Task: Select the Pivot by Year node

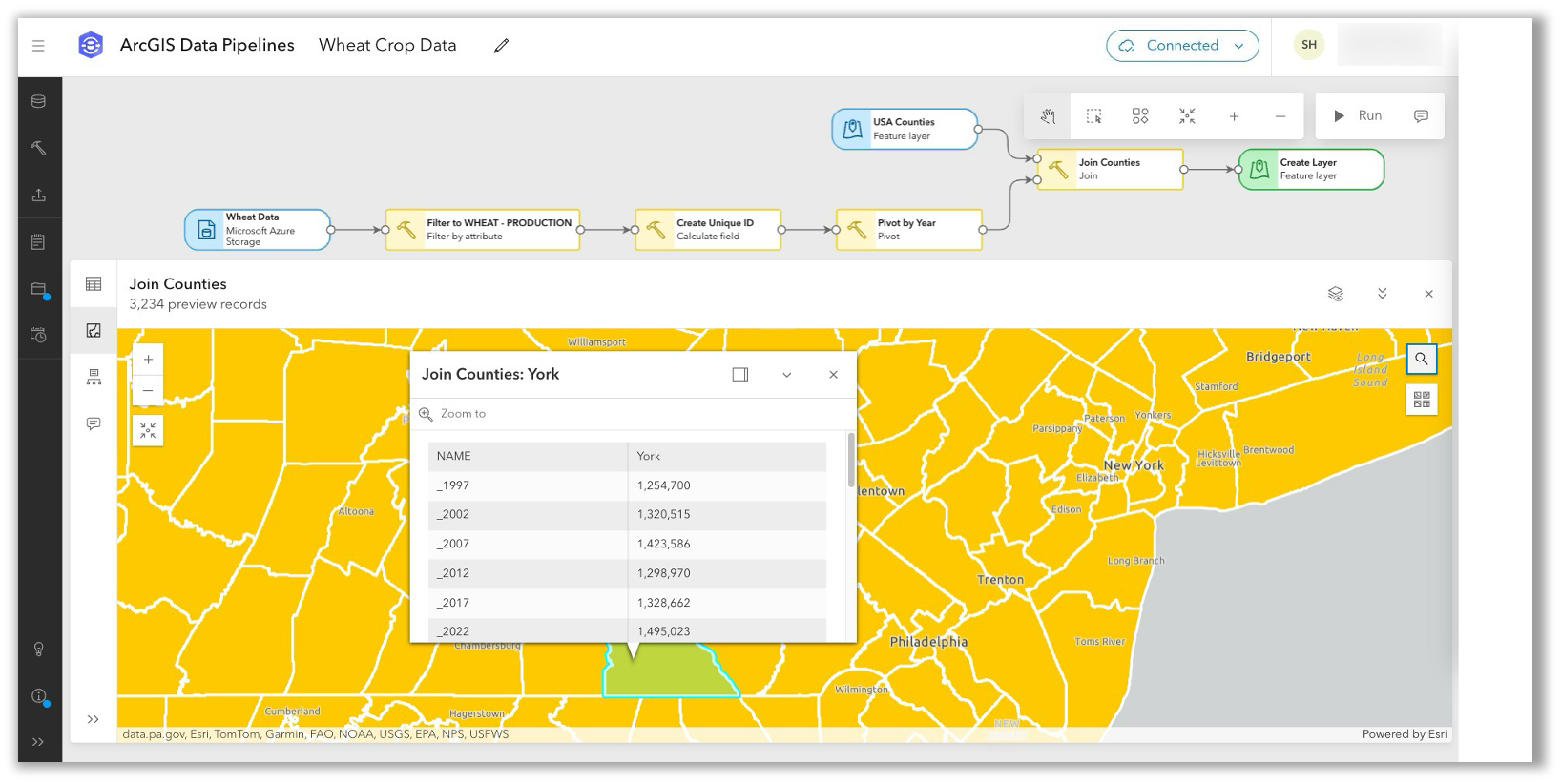Action: point(909,230)
